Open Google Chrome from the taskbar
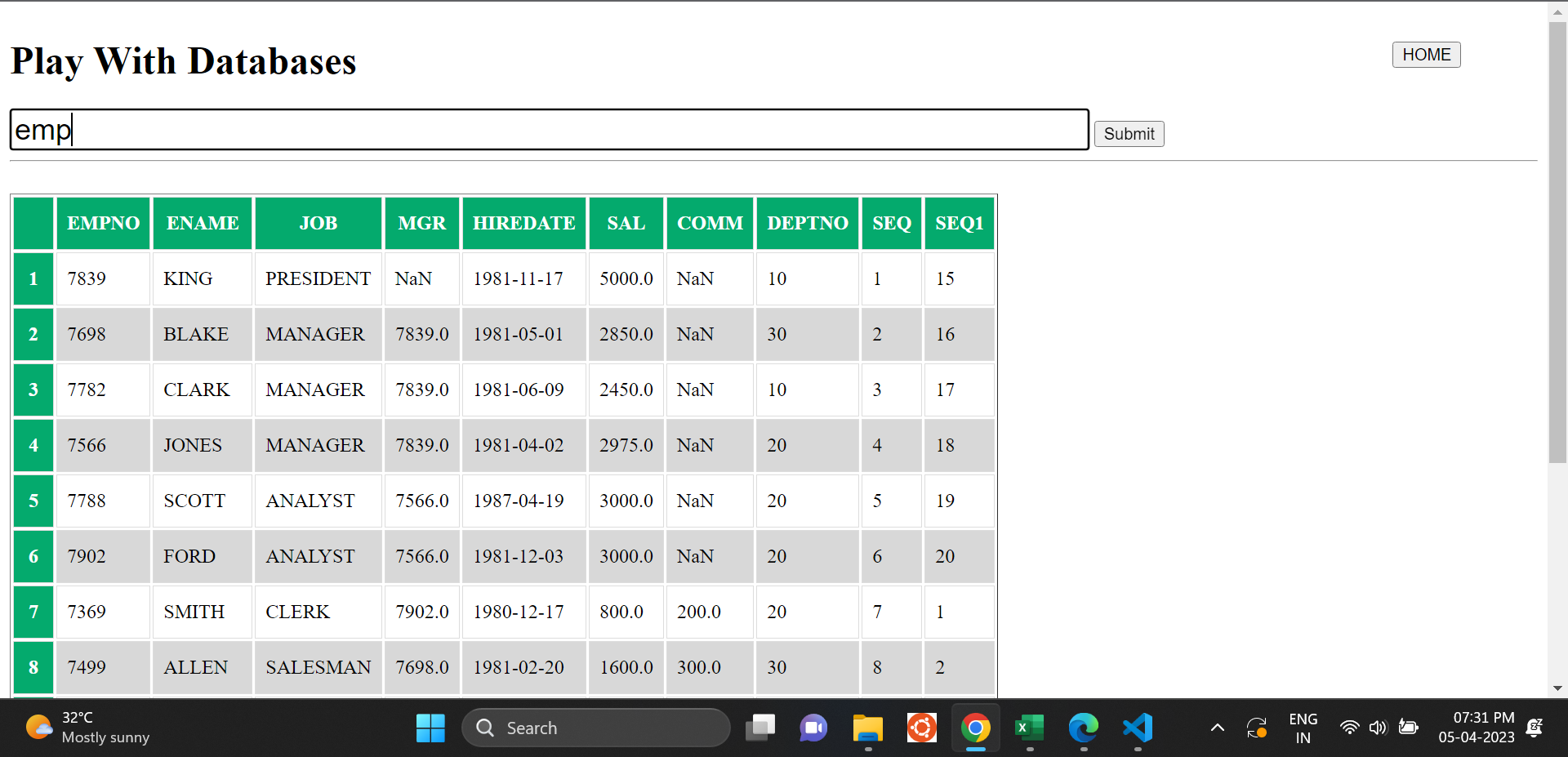Viewport: 1568px width, 757px height. point(975,728)
